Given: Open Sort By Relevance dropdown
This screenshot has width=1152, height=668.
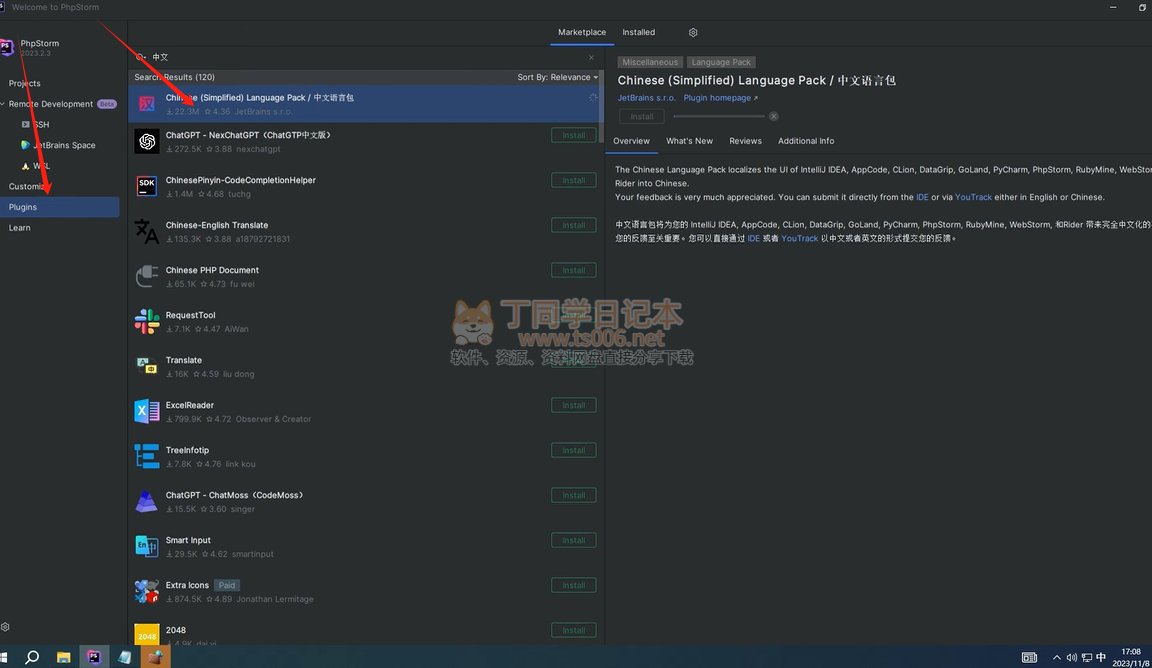Looking at the screenshot, I should coord(557,77).
